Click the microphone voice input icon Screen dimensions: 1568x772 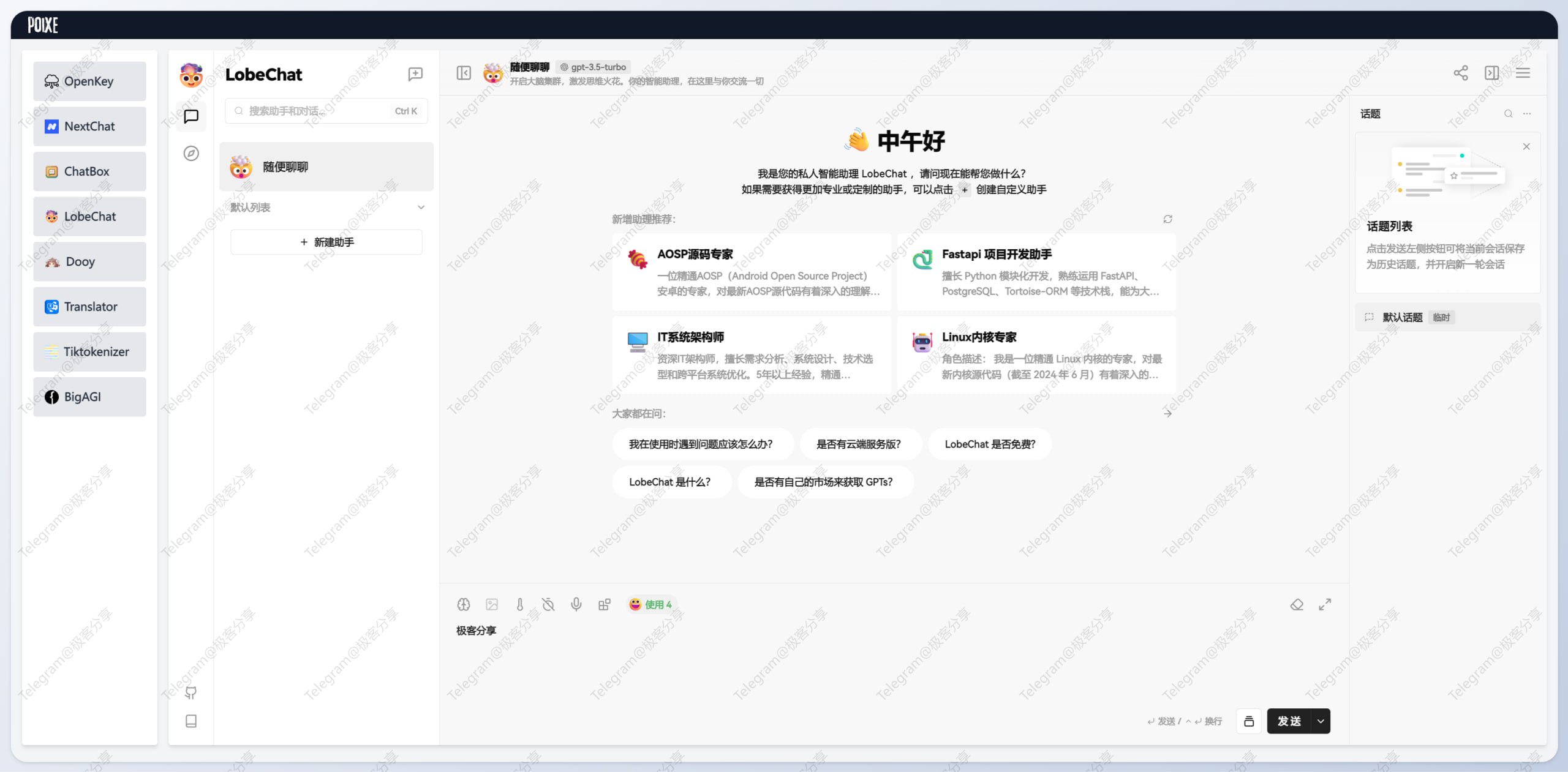(x=576, y=604)
